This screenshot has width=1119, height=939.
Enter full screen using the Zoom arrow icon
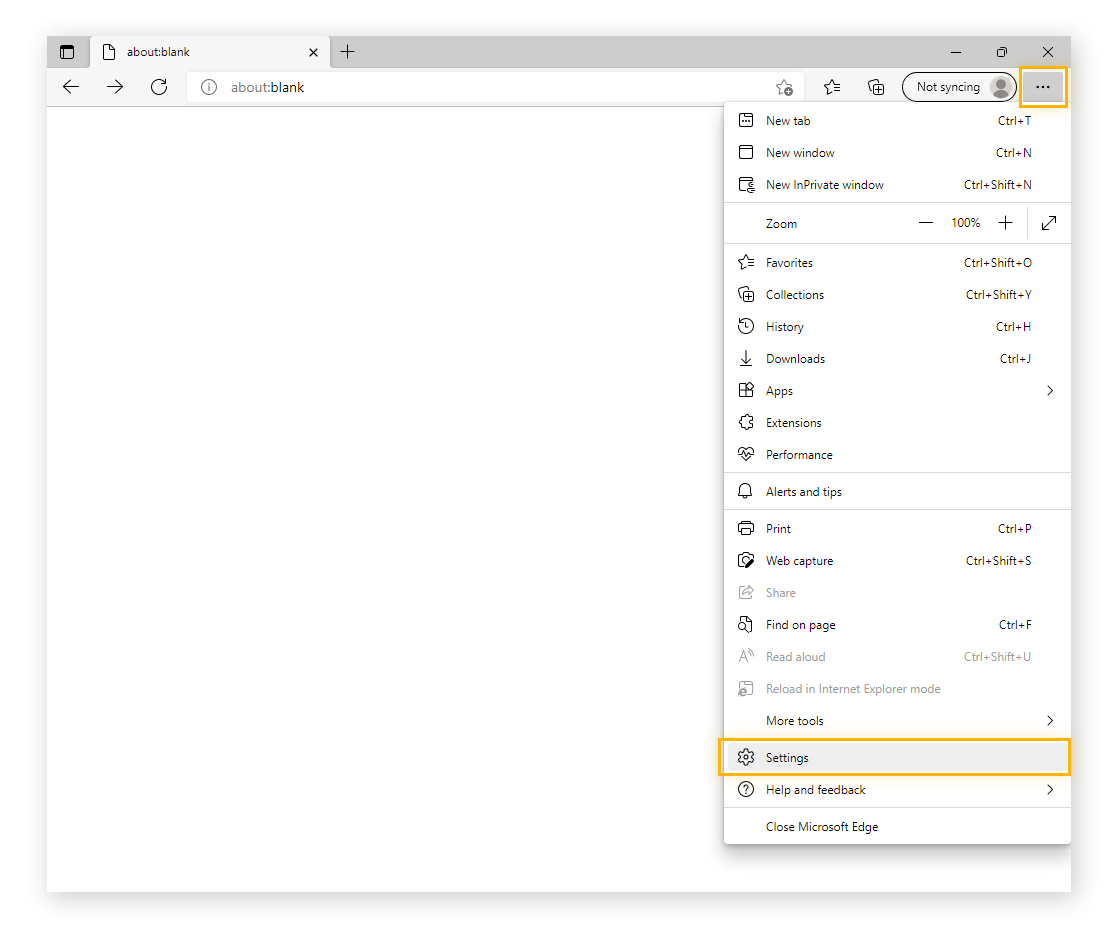pyautogui.click(x=1048, y=222)
